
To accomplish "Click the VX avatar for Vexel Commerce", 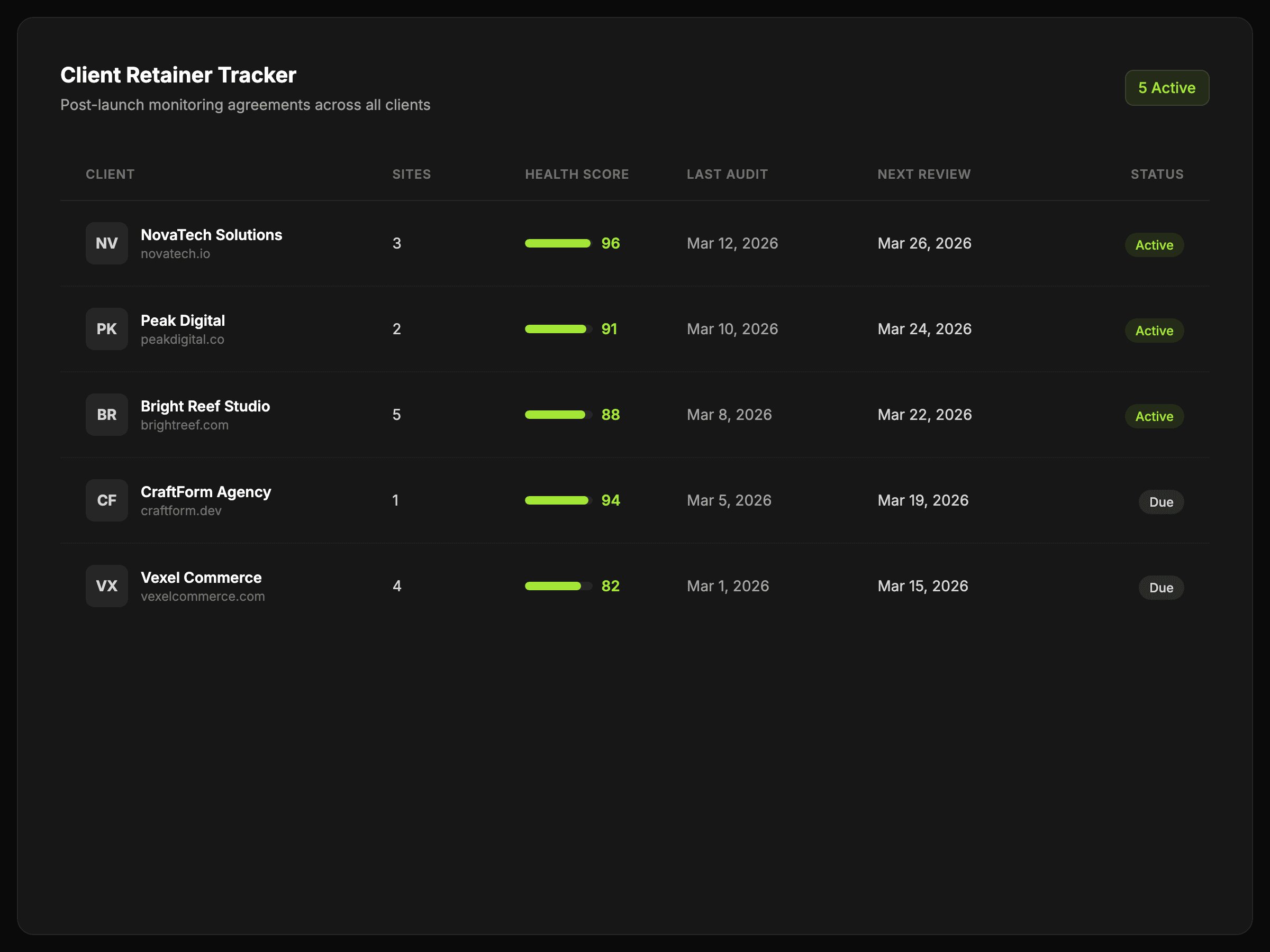I will tap(107, 586).
